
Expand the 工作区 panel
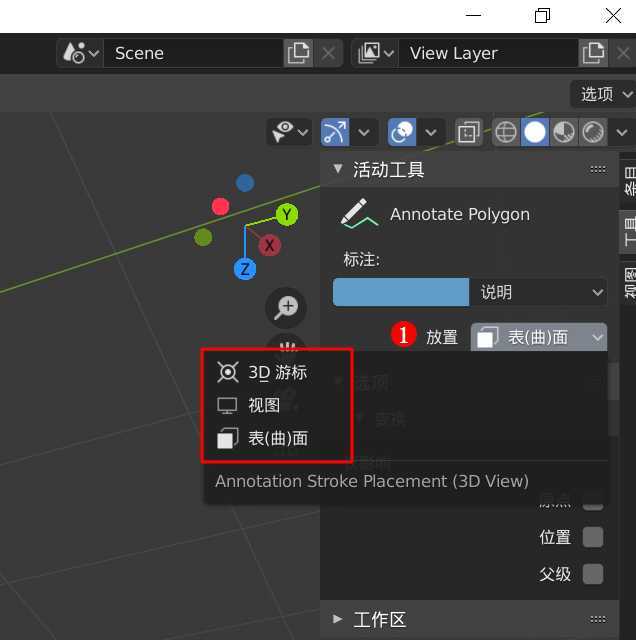(x=338, y=619)
